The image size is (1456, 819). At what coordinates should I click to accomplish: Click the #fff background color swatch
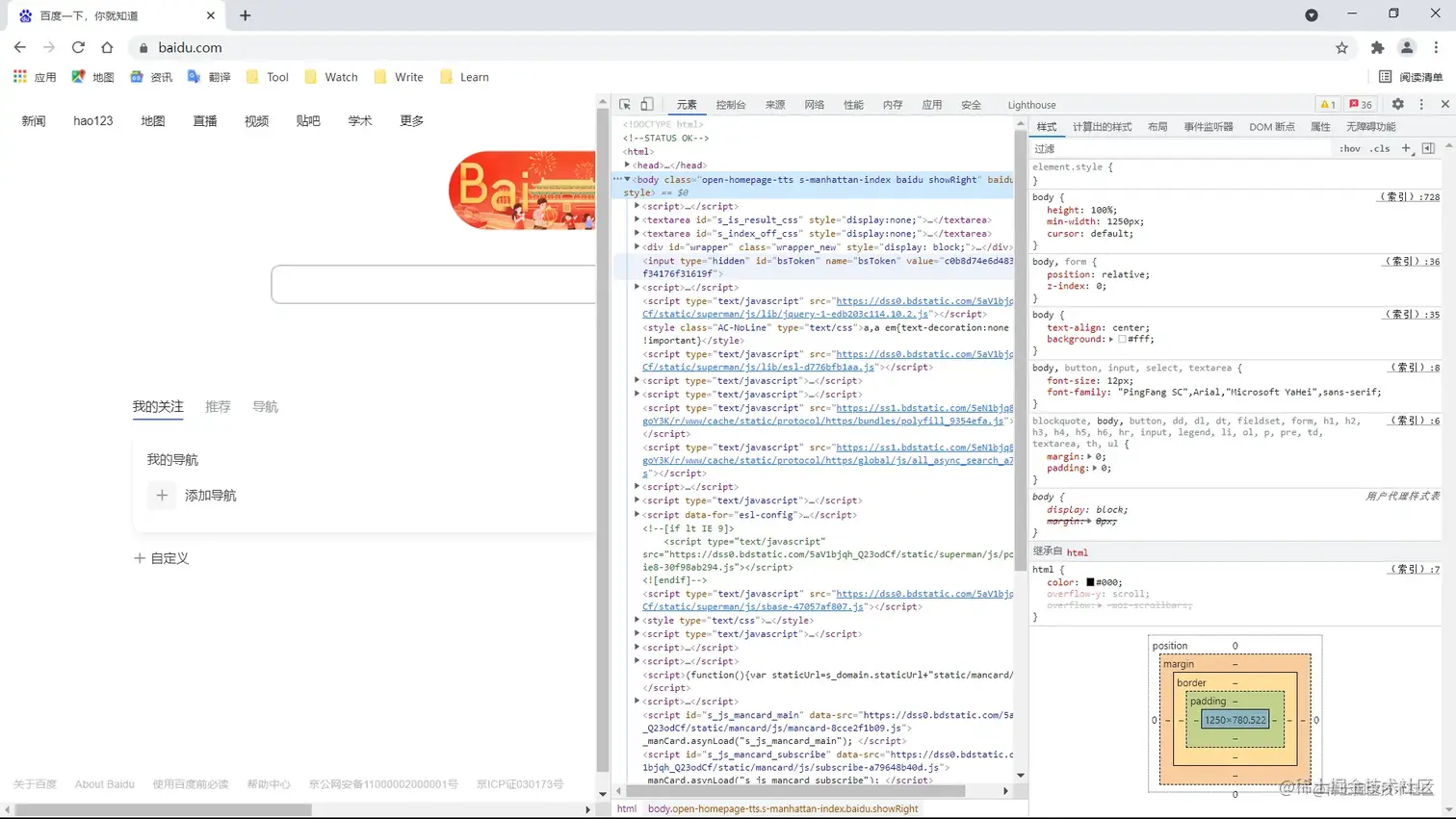[x=1122, y=340]
